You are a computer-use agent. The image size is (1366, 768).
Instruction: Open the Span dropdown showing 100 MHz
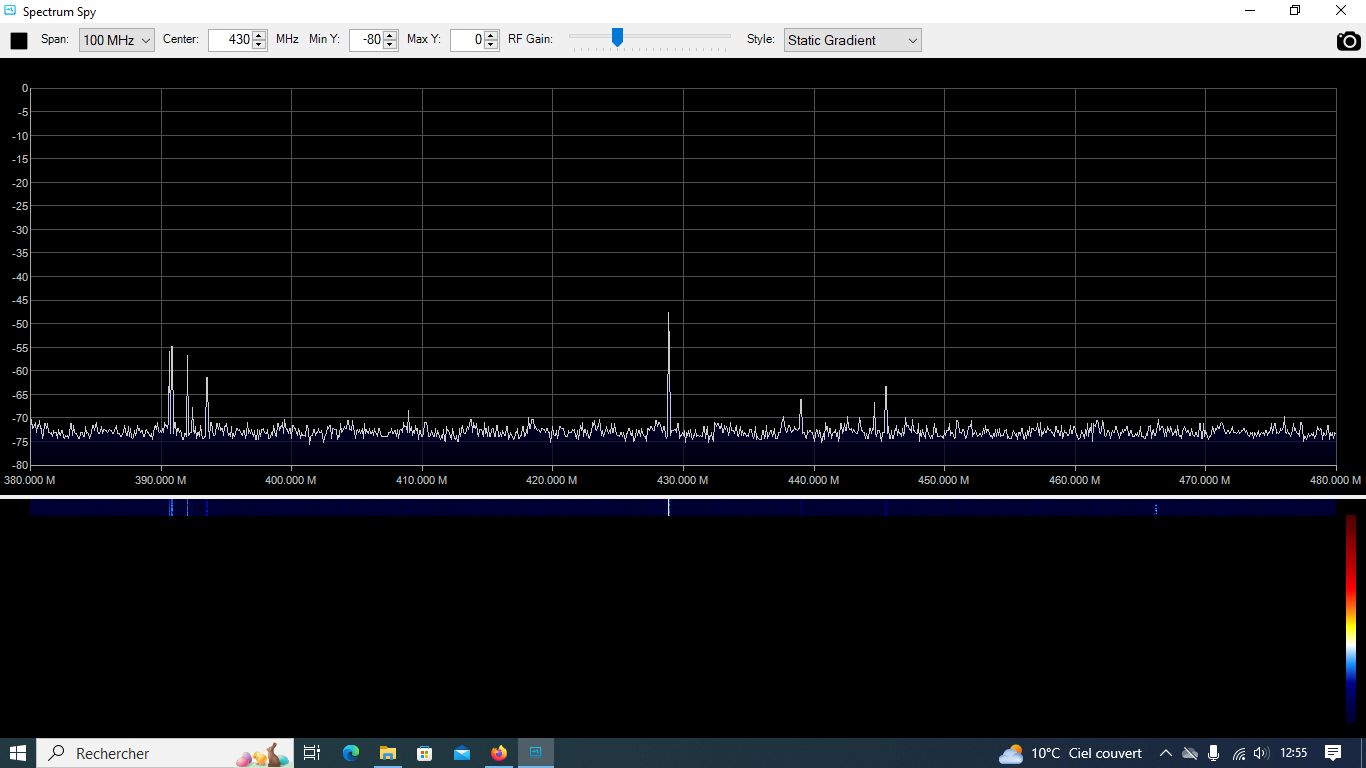coord(117,40)
